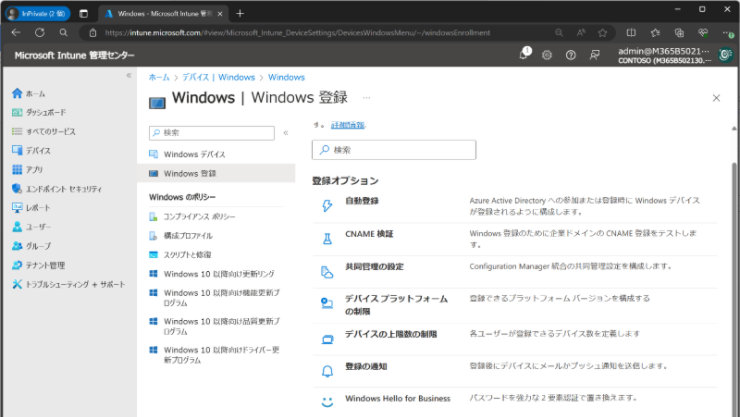The width and height of the screenshot is (740, 417).
Task: Click the ホーム breadcrumb link
Action: (x=159, y=77)
